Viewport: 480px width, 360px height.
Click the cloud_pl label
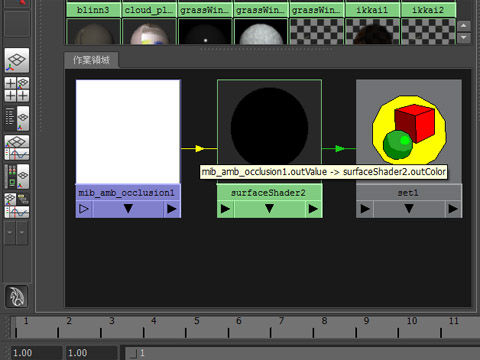point(149,10)
